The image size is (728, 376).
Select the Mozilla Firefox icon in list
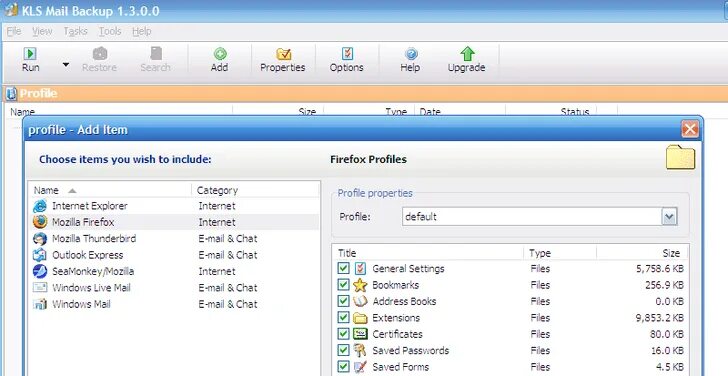click(x=40, y=222)
